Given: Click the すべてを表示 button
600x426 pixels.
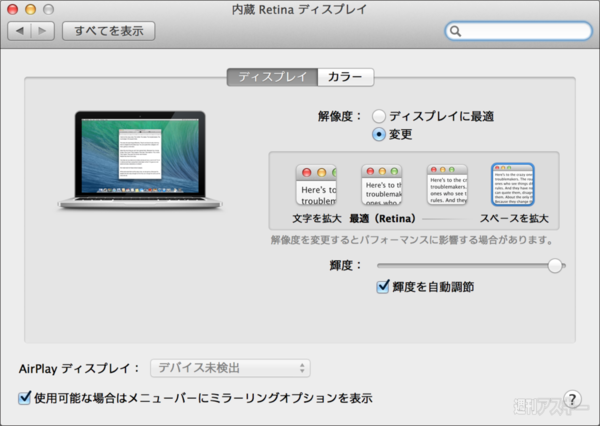Looking at the screenshot, I should 109,31.
